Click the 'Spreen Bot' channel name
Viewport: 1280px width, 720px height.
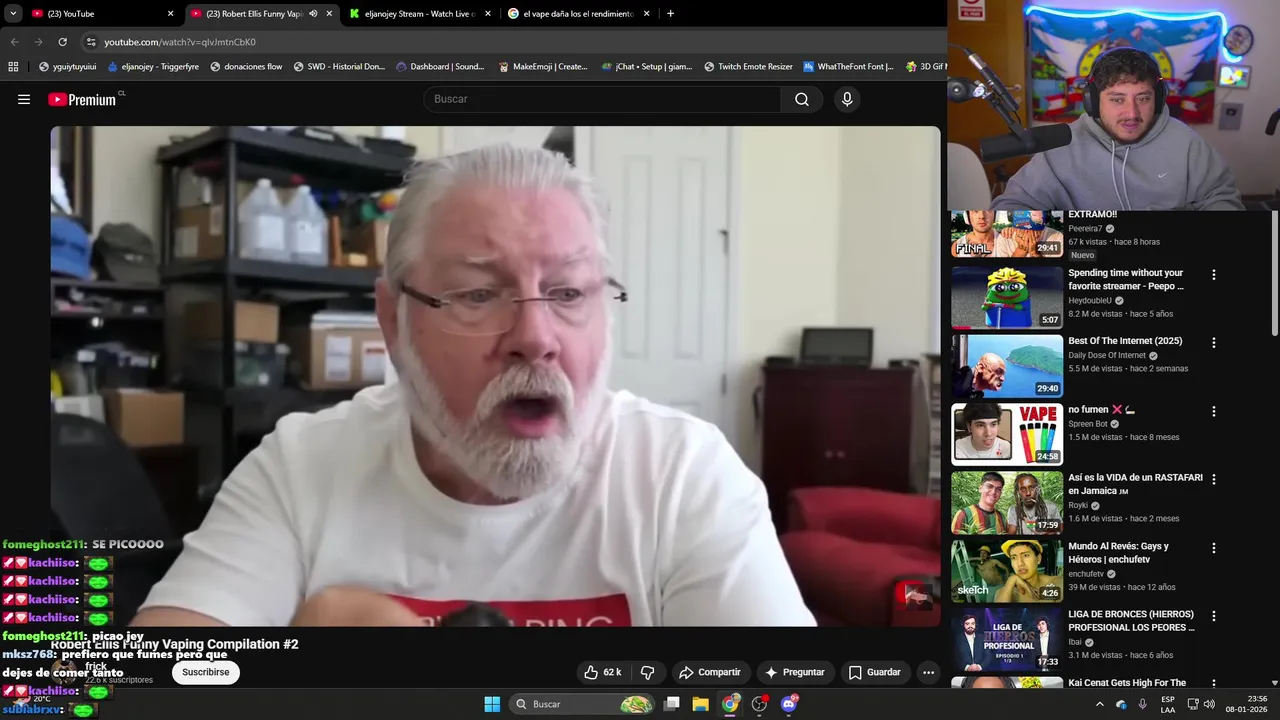(x=1087, y=424)
